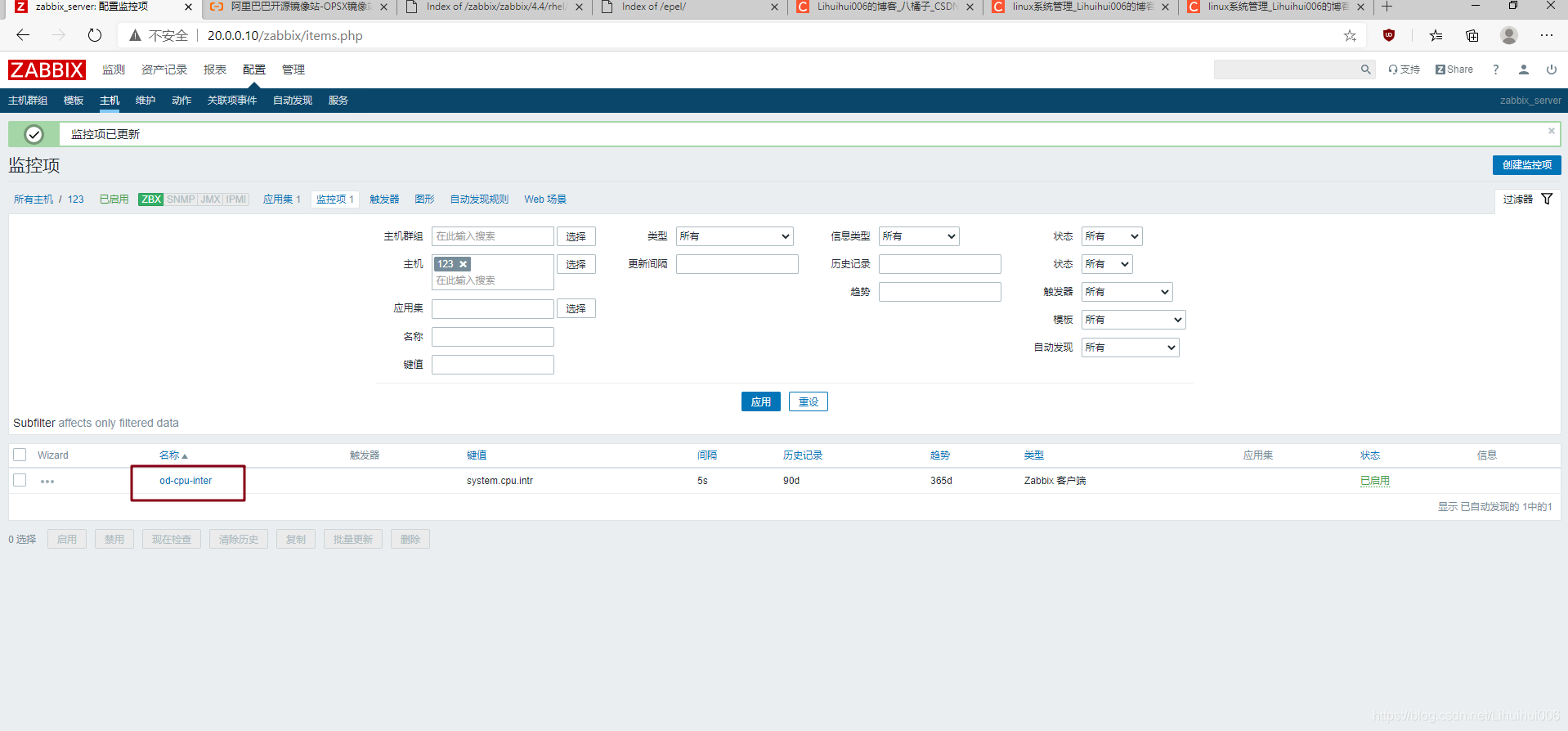Click the 已启用 status link in item row
Viewport: 1568px width, 731px height.
coord(1375,481)
